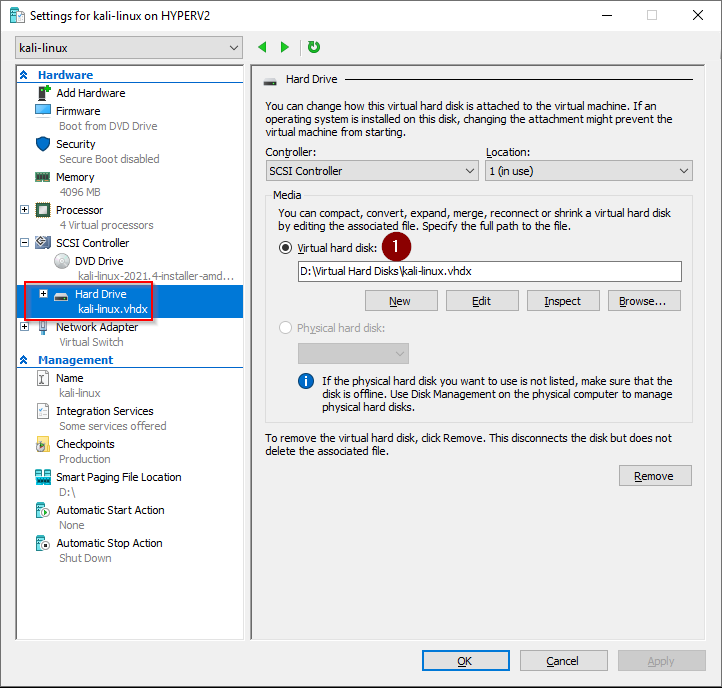The height and width of the screenshot is (688, 722).
Task: Click the virtual hard disk path field
Action: pyautogui.click(x=488, y=272)
